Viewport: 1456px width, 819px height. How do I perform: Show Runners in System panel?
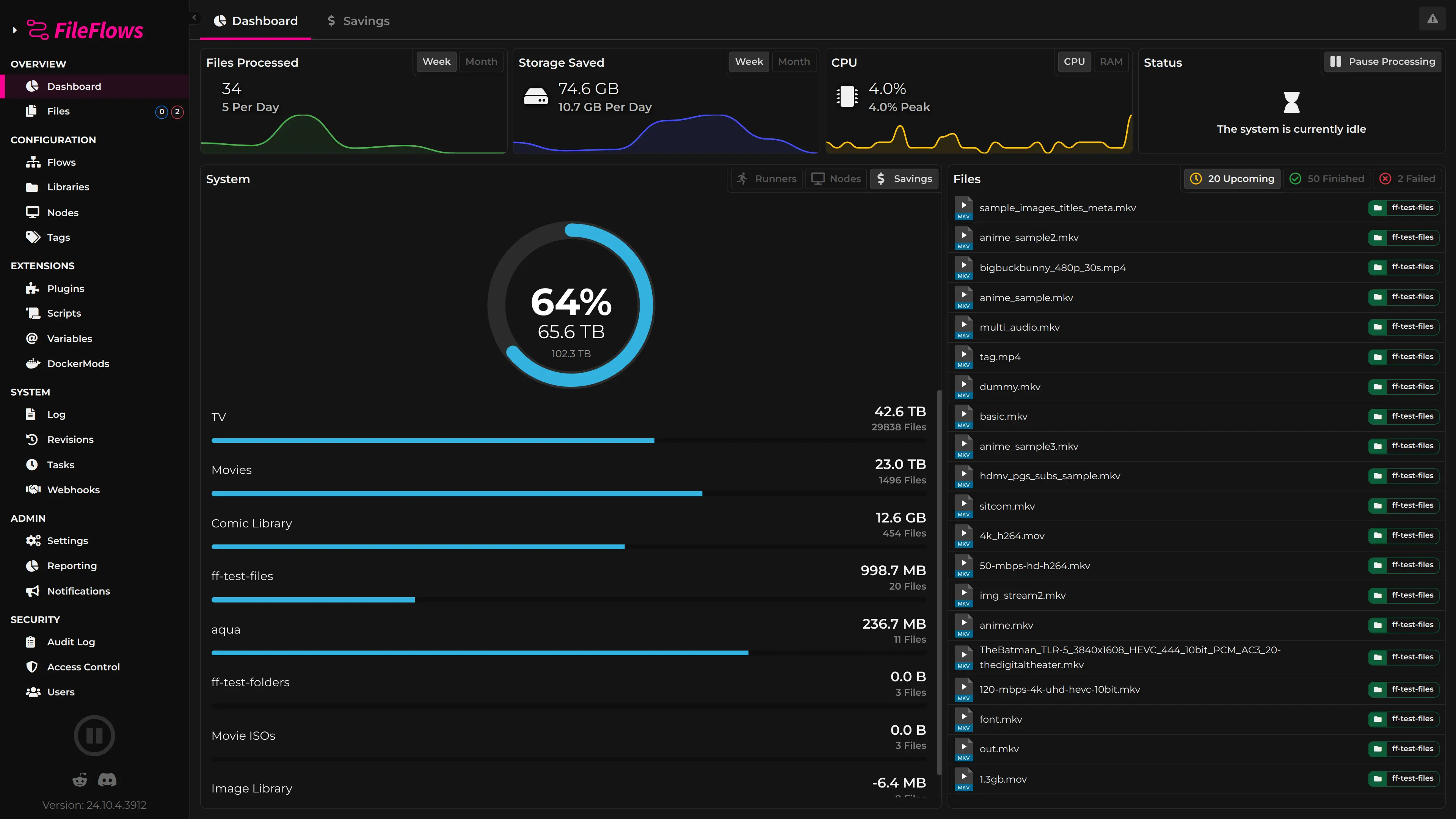click(x=767, y=179)
